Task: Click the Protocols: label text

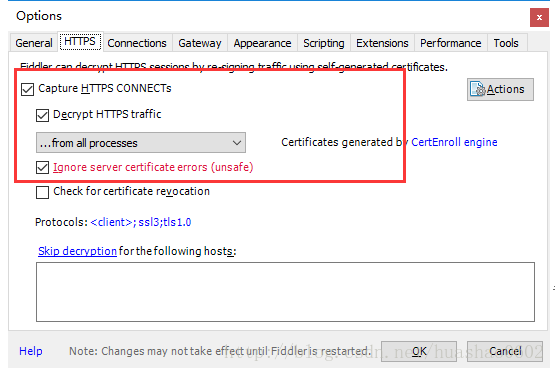Action: coord(61,222)
